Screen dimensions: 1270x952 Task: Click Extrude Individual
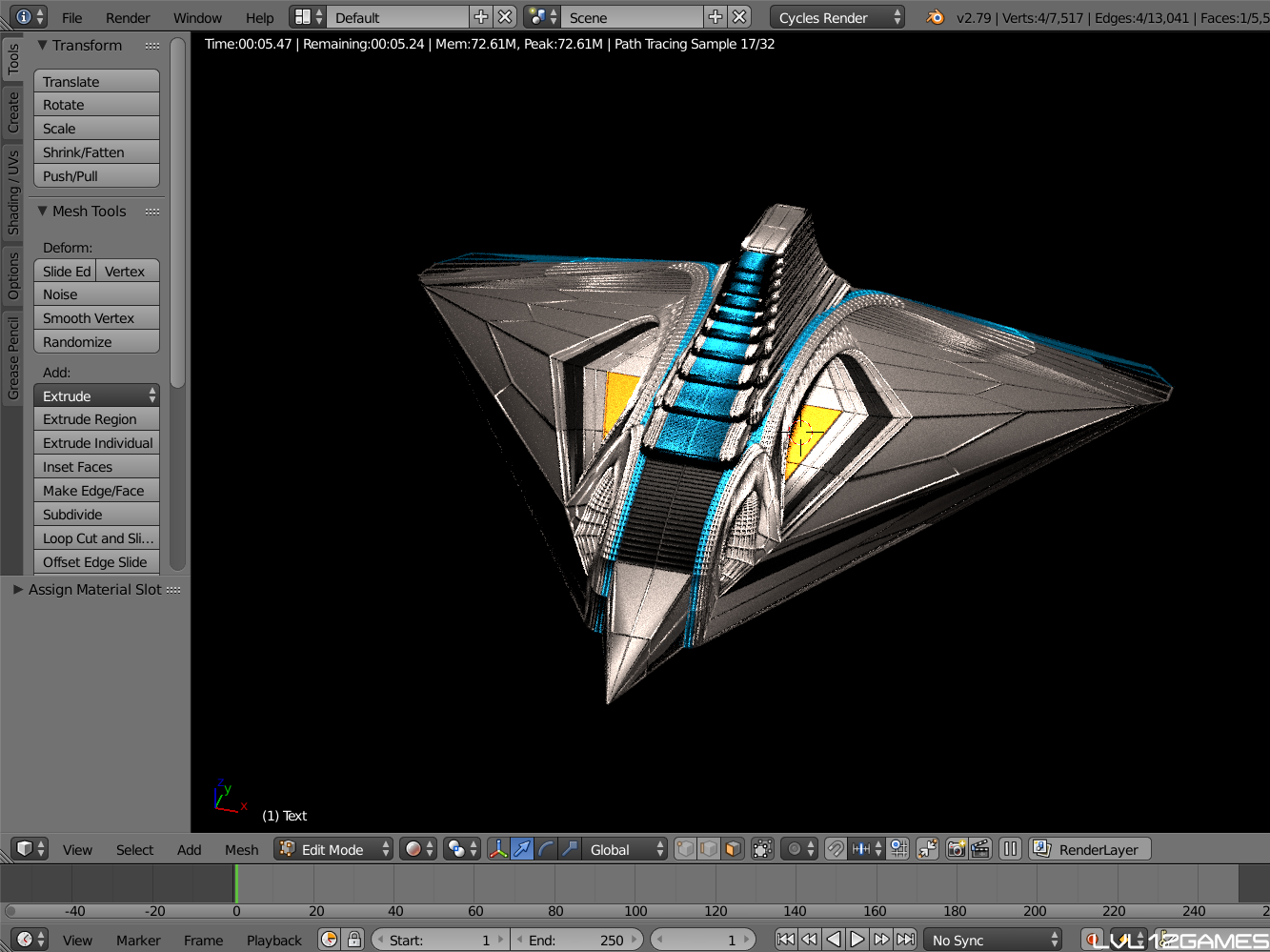click(96, 443)
